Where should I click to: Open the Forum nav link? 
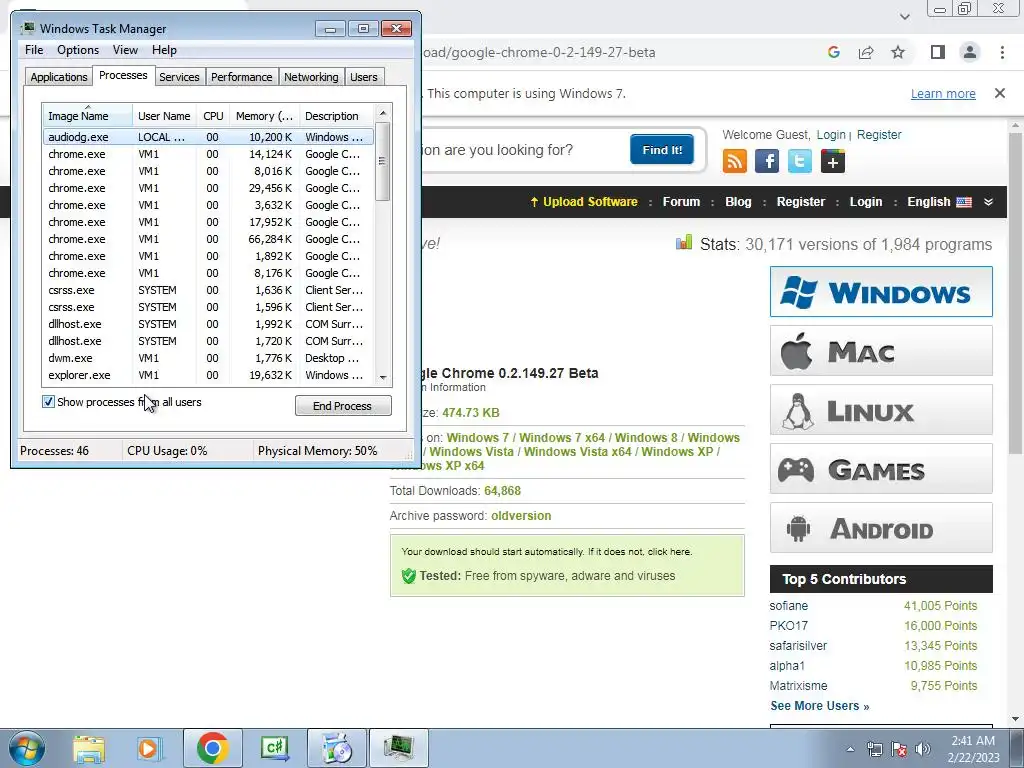[681, 202]
